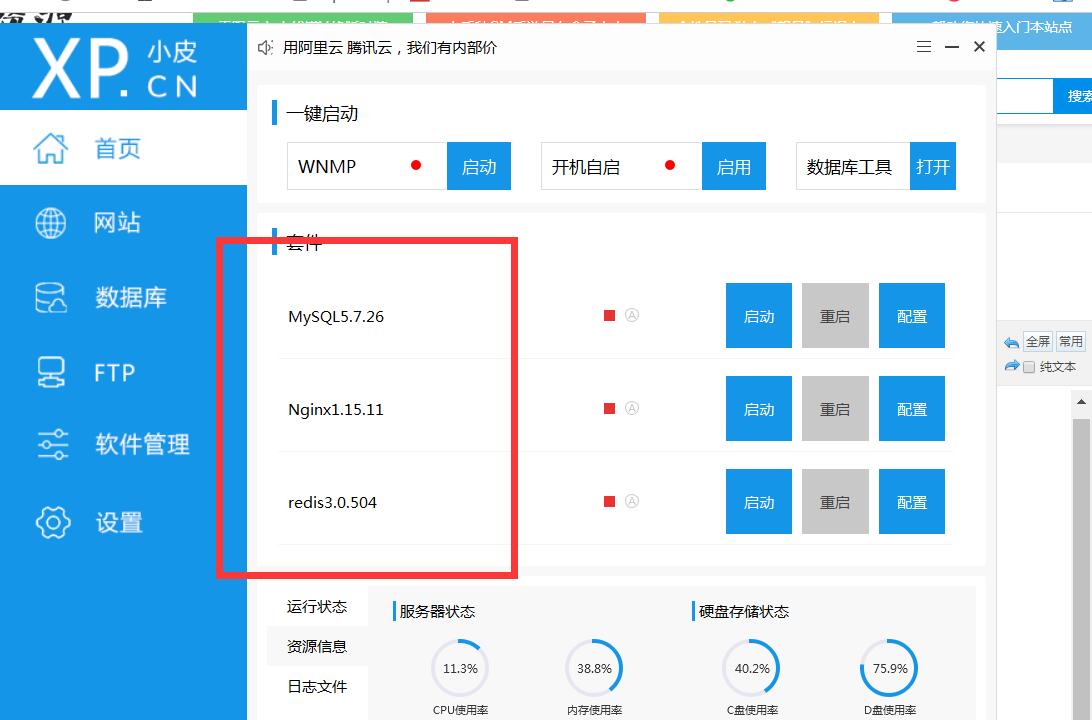The image size is (1092, 720).
Task: Click the 软件管理 sliders icon
Action: tap(51, 444)
